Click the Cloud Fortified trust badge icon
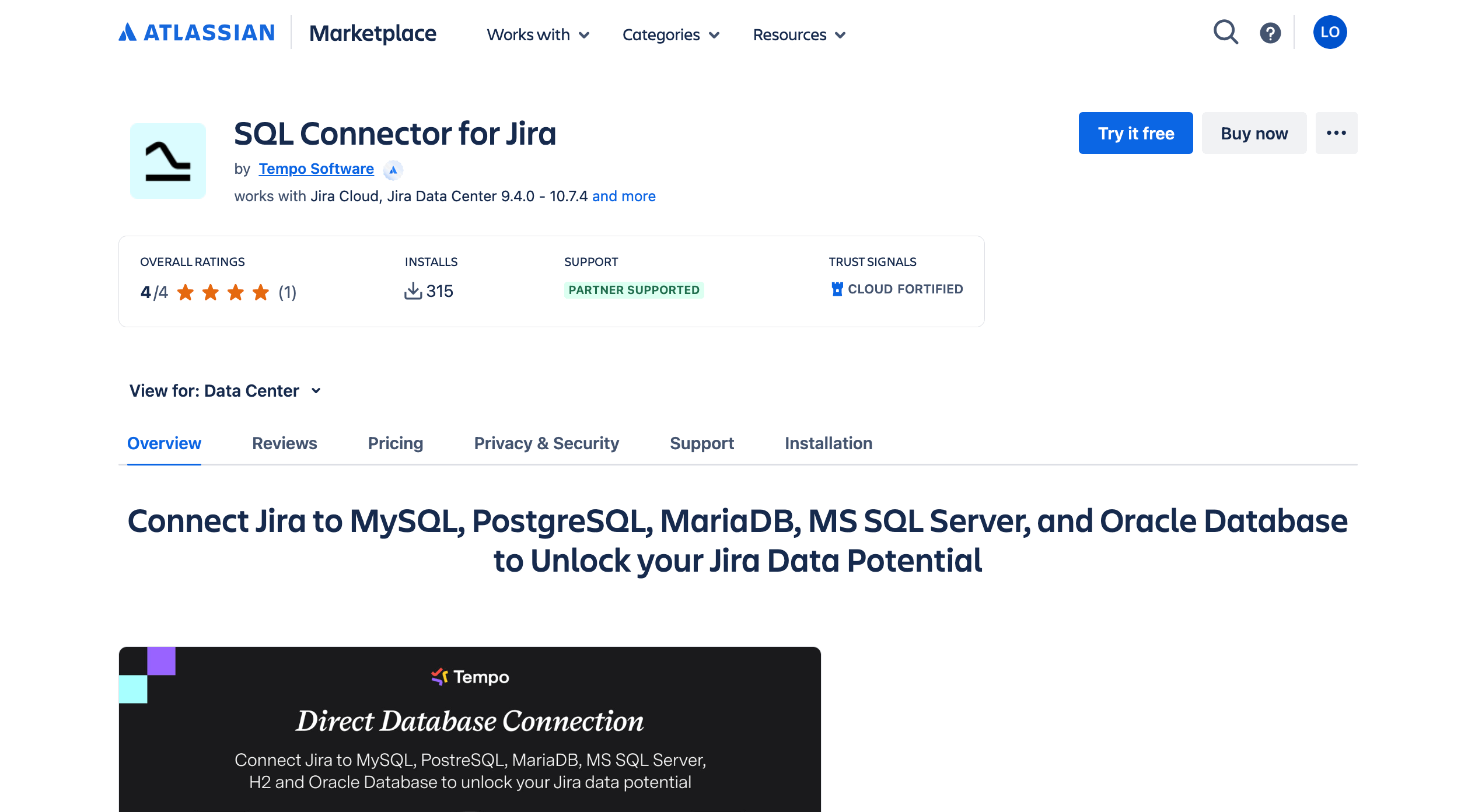The height and width of the screenshot is (812, 1461). [838, 288]
